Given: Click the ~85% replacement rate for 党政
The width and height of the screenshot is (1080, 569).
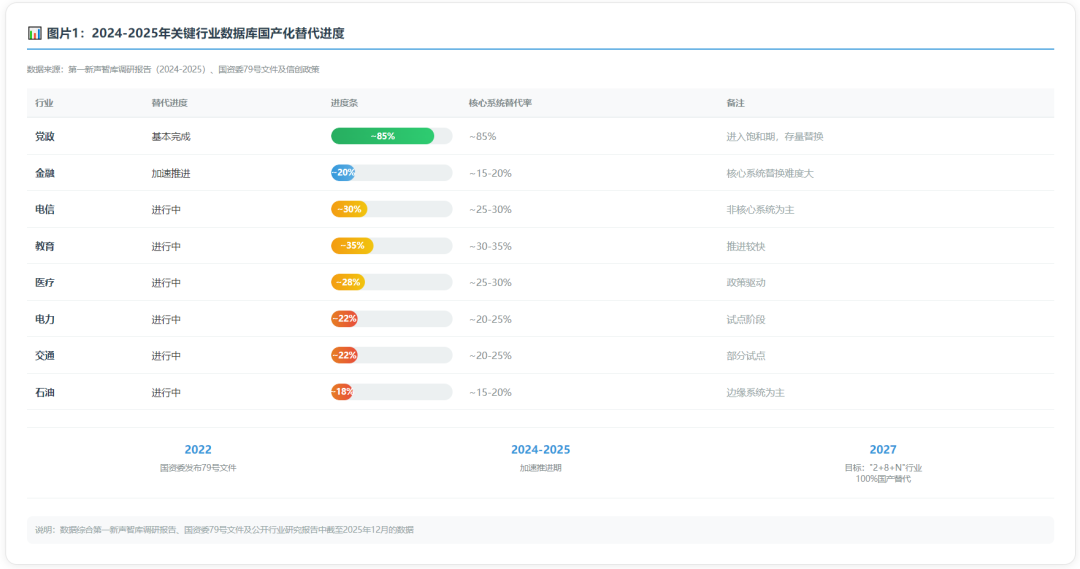Looking at the screenshot, I should coord(483,136).
